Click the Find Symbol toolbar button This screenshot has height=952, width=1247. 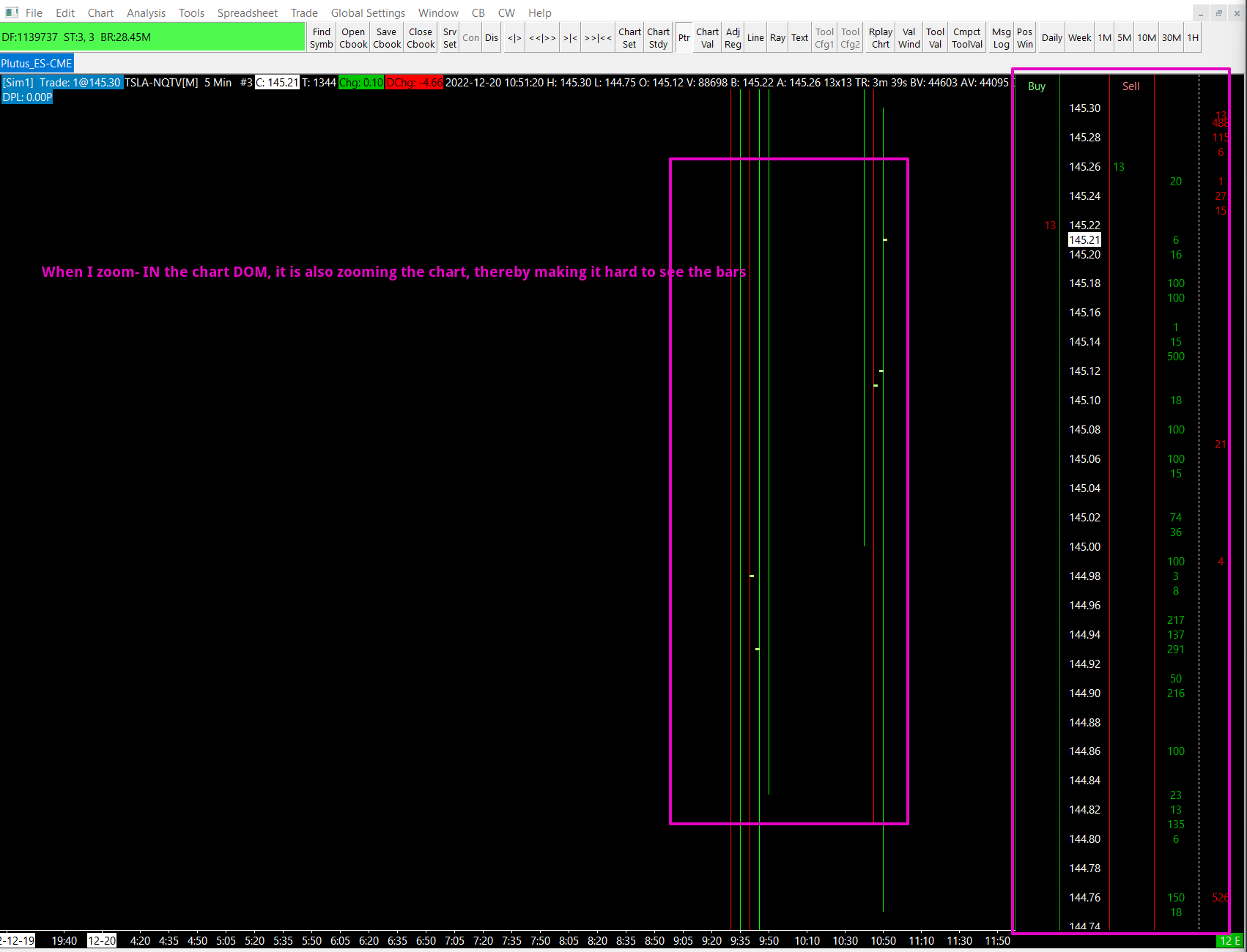321,38
